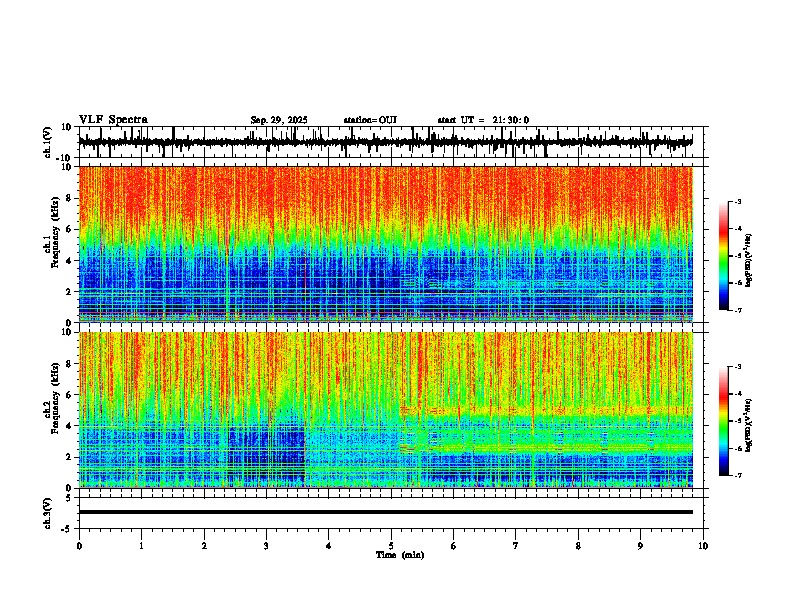Click the ch.2 spectrogram color scale bar
The width and height of the screenshot is (792, 612).
click(723, 421)
